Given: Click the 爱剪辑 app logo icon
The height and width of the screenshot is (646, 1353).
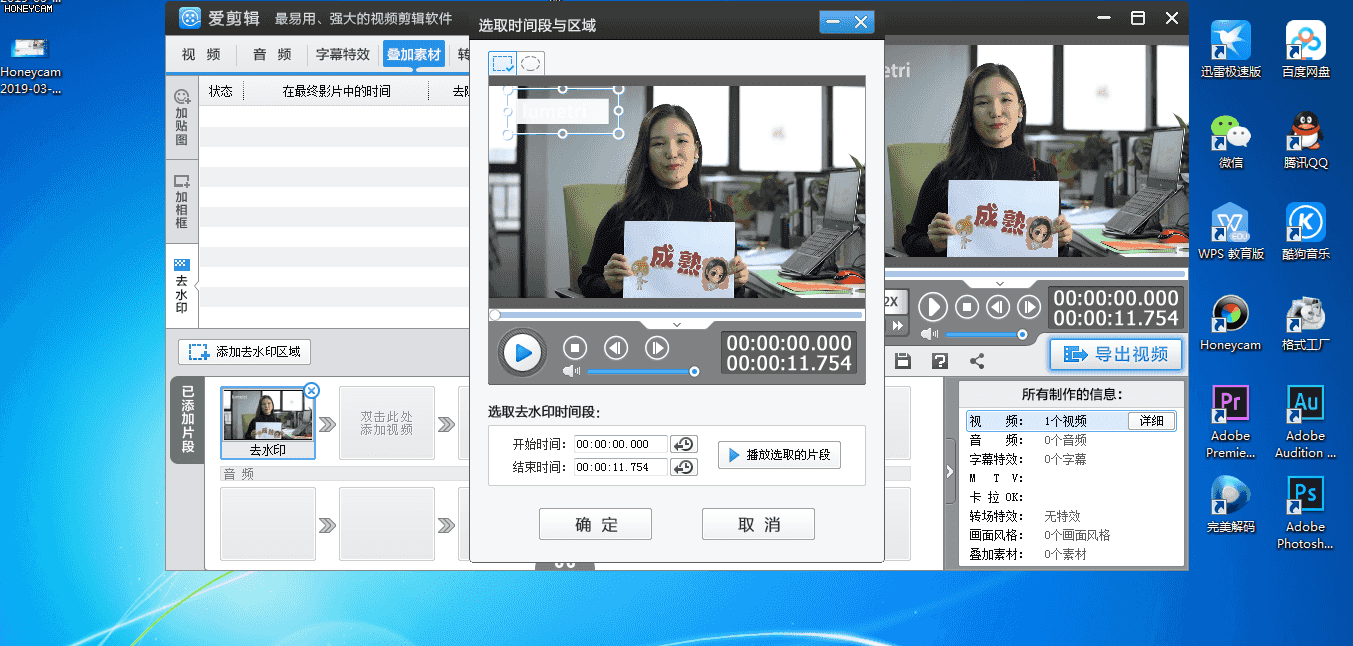Looking at the screenshot, I should click(191, 18).
